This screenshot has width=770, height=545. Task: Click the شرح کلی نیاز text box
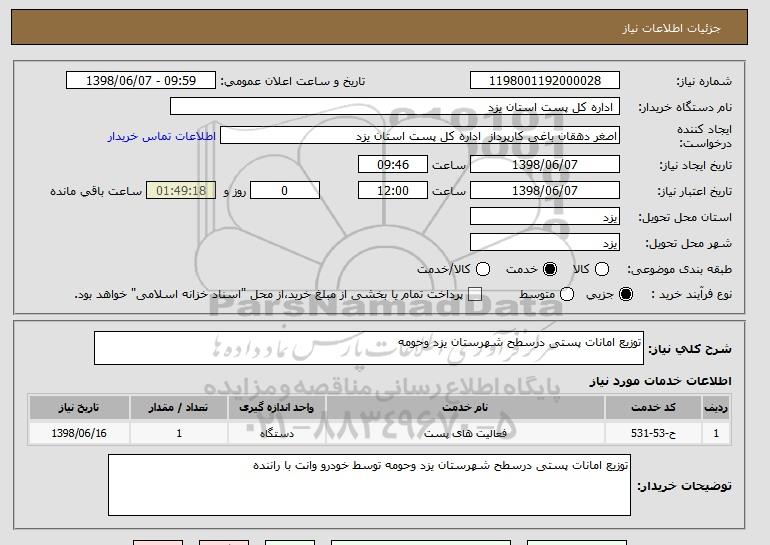pos(369,348)
